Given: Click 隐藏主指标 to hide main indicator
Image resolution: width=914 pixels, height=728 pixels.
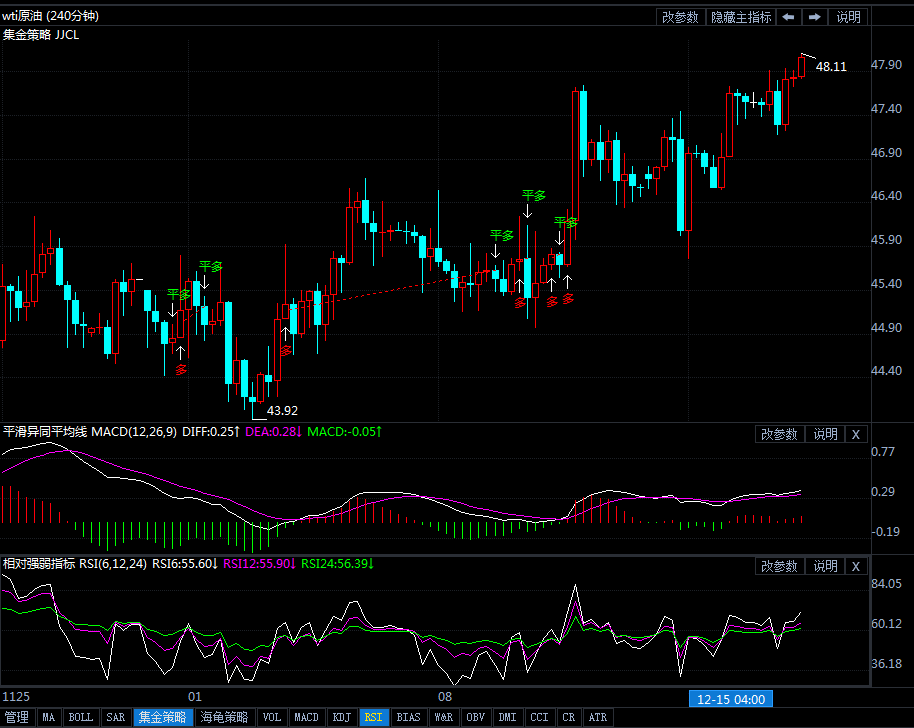Looking at the screenshot, I should pyautogui.click(x=741, y=17).
